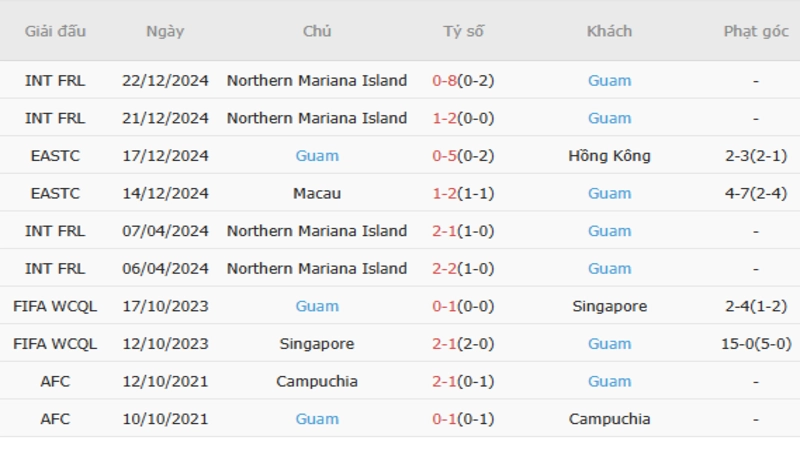Select the Tỷ số column header
This screenshot has width=800, height=450.
[x=463, y=31]
